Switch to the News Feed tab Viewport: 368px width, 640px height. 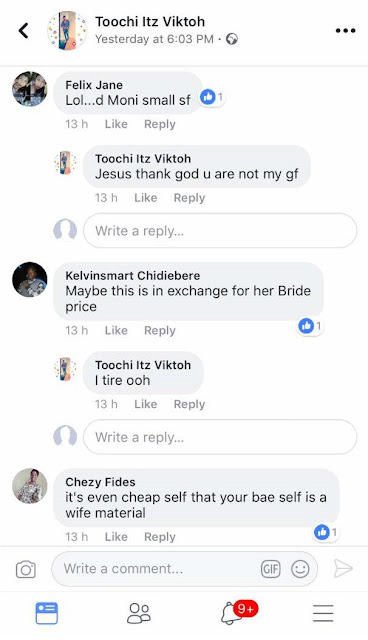point(47,613)
